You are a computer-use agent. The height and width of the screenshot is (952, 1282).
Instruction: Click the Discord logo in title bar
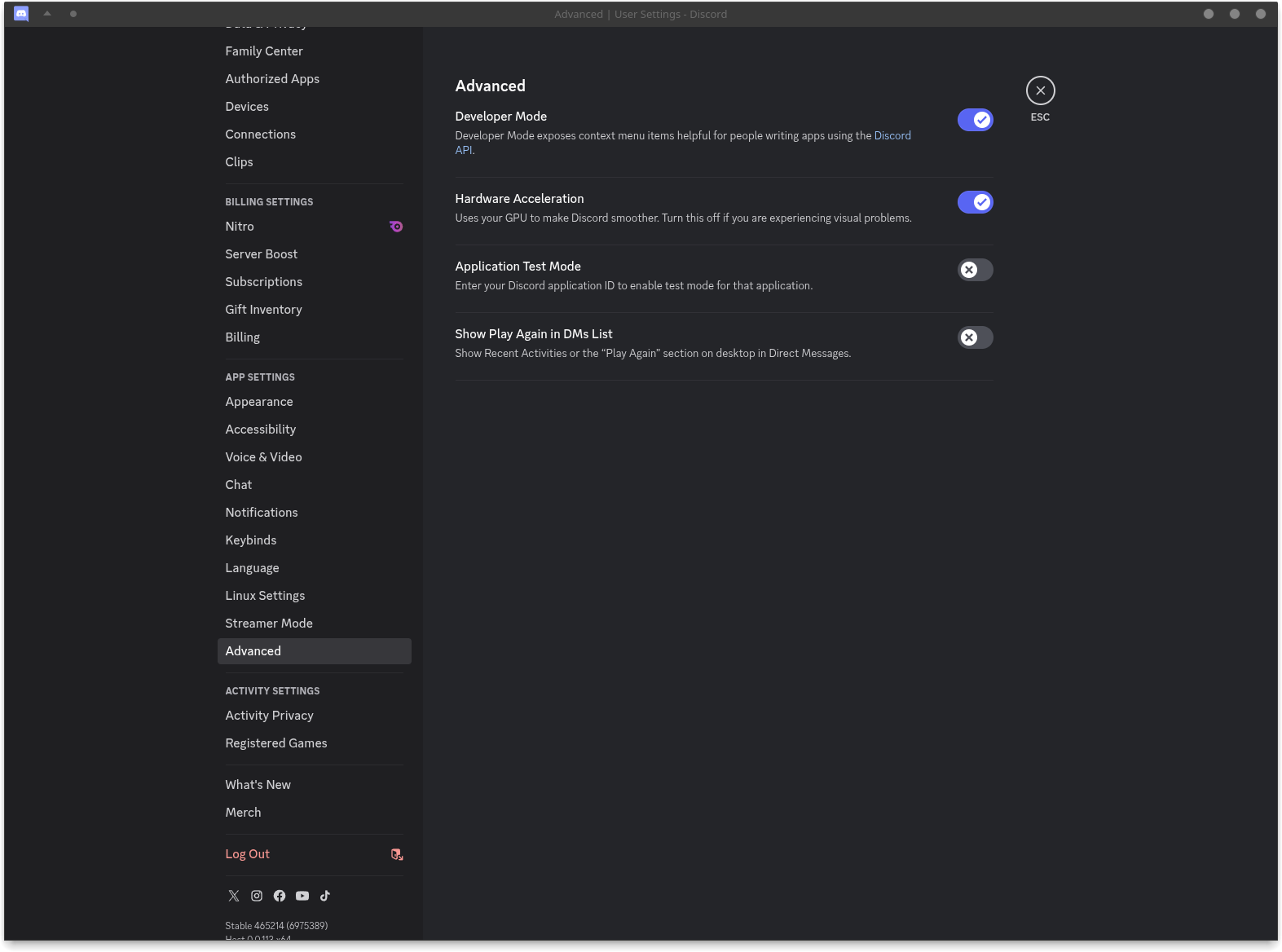coord(21,14)
